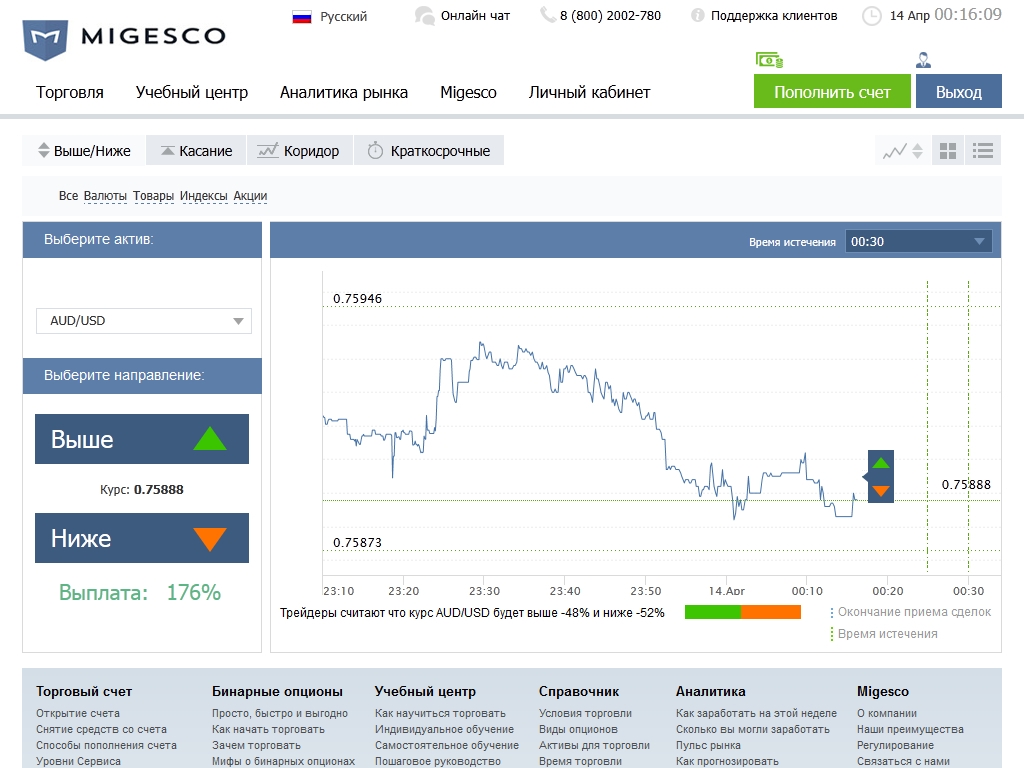Select the Коридор option tab
Image resolution: width=1024 pixels, height=768 pixels.
(x=299, y=151)
